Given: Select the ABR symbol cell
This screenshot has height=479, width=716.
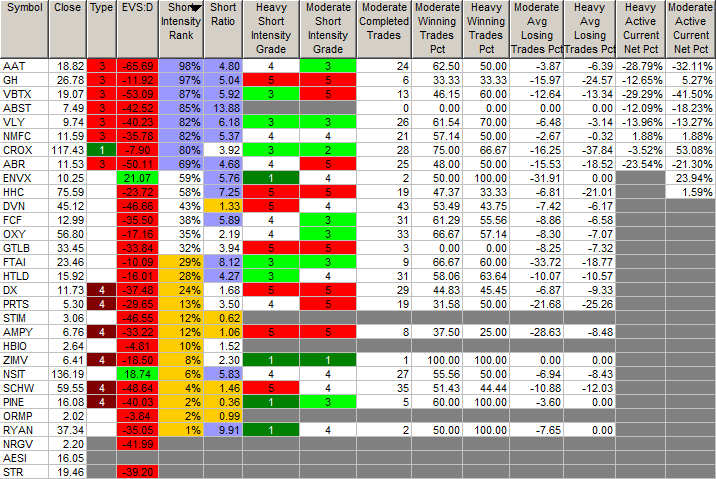Looking at the screenshot, I should click(x=24, y=164).
